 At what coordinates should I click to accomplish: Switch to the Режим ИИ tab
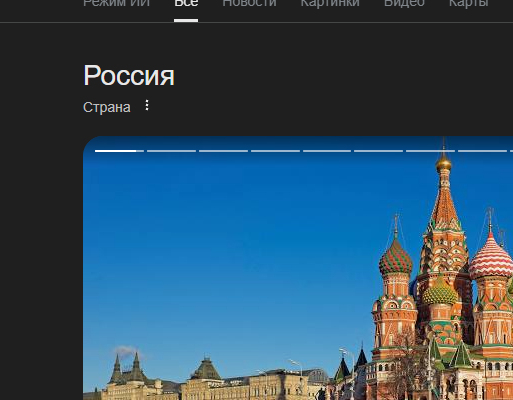pyautogui.click(x=117, y=3)
